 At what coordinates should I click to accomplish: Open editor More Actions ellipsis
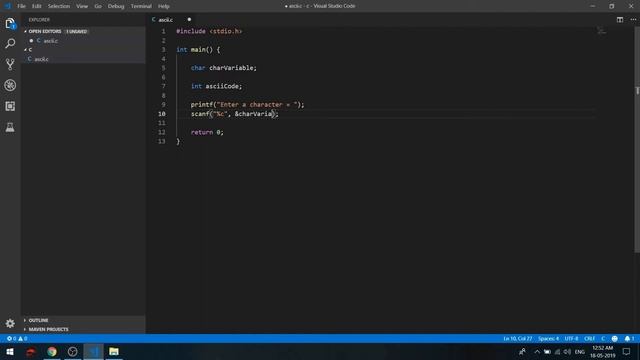633,20
